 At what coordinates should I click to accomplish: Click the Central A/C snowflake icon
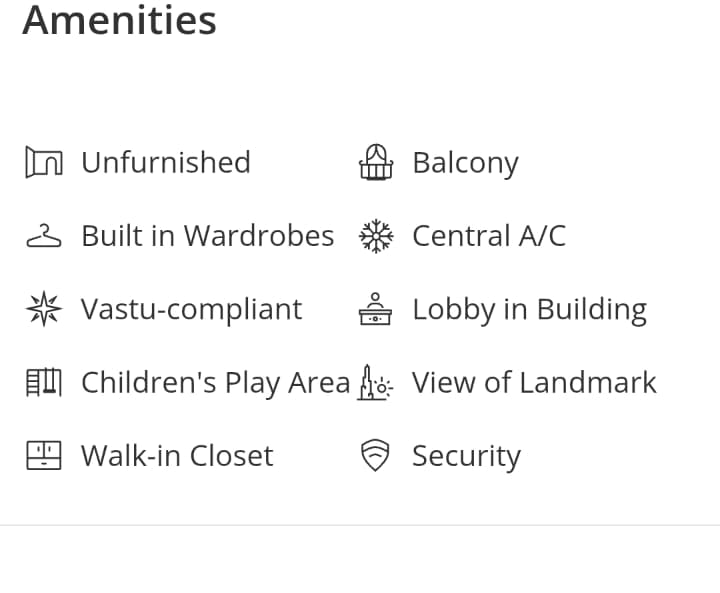pos(376,236)
